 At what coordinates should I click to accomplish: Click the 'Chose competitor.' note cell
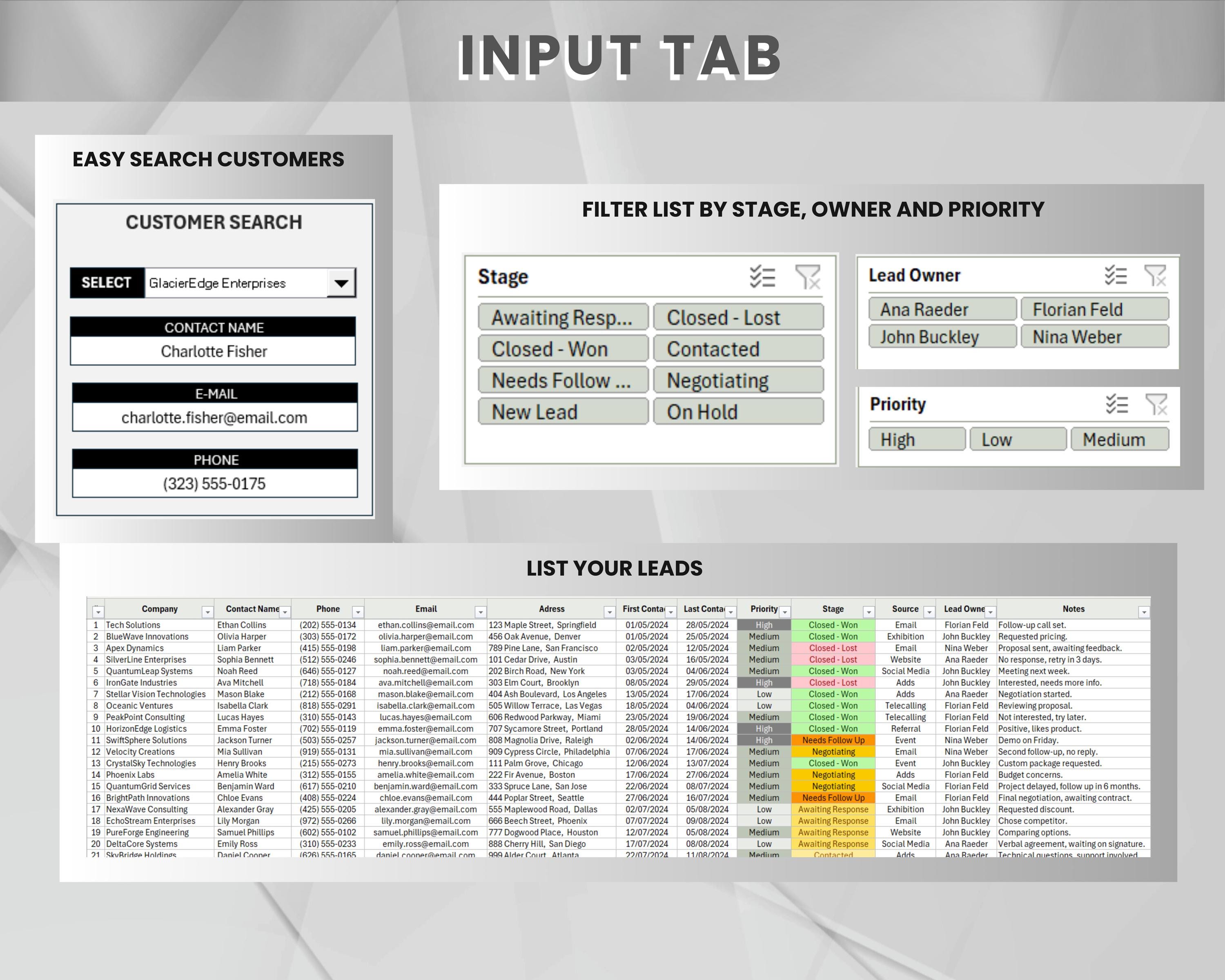[1073, 821]
